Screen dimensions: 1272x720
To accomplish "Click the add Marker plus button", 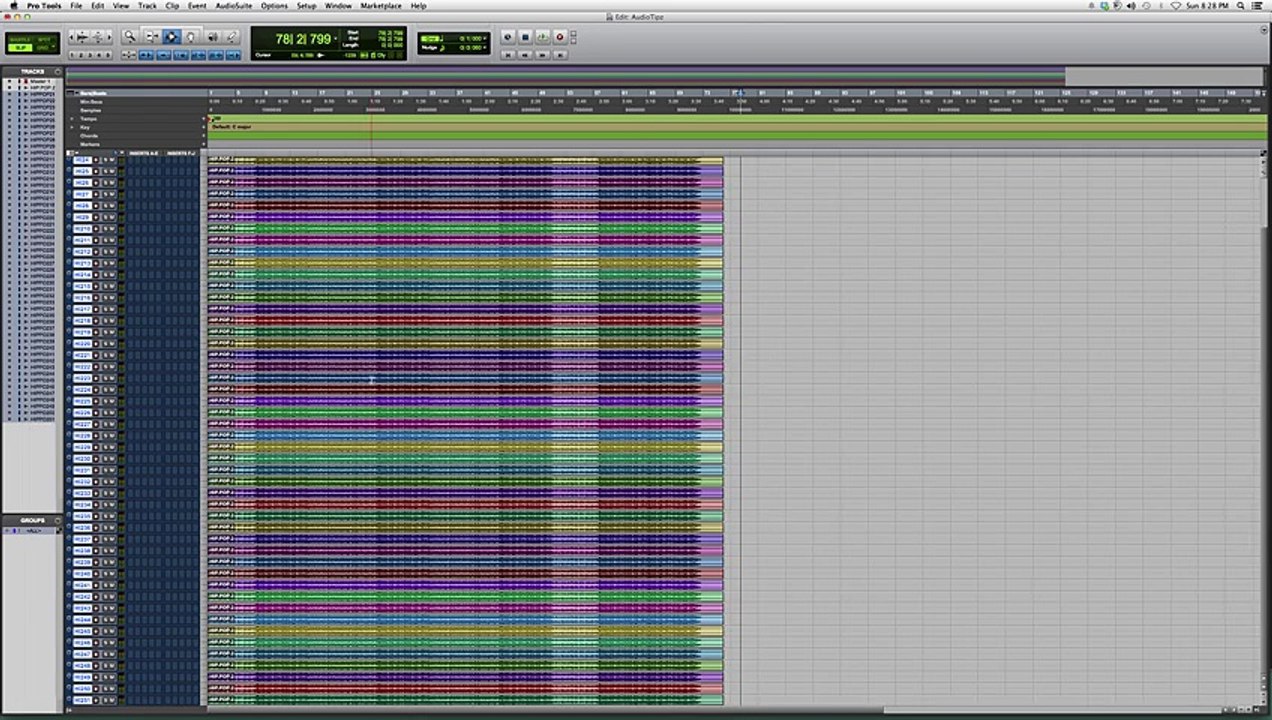I will 204,144.
